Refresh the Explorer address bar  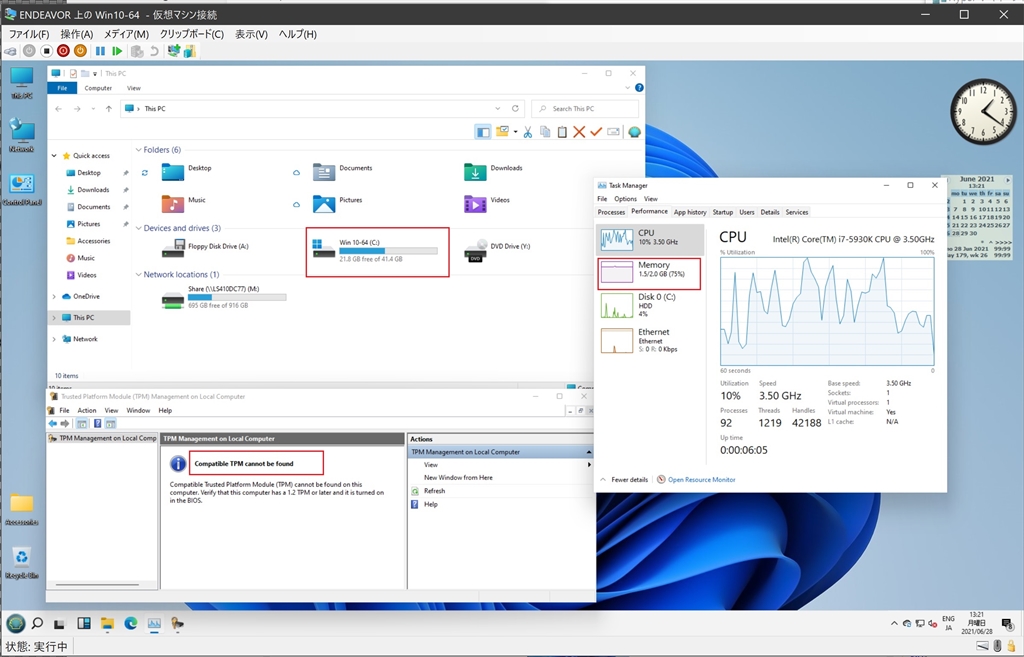(x=515, y=108)
